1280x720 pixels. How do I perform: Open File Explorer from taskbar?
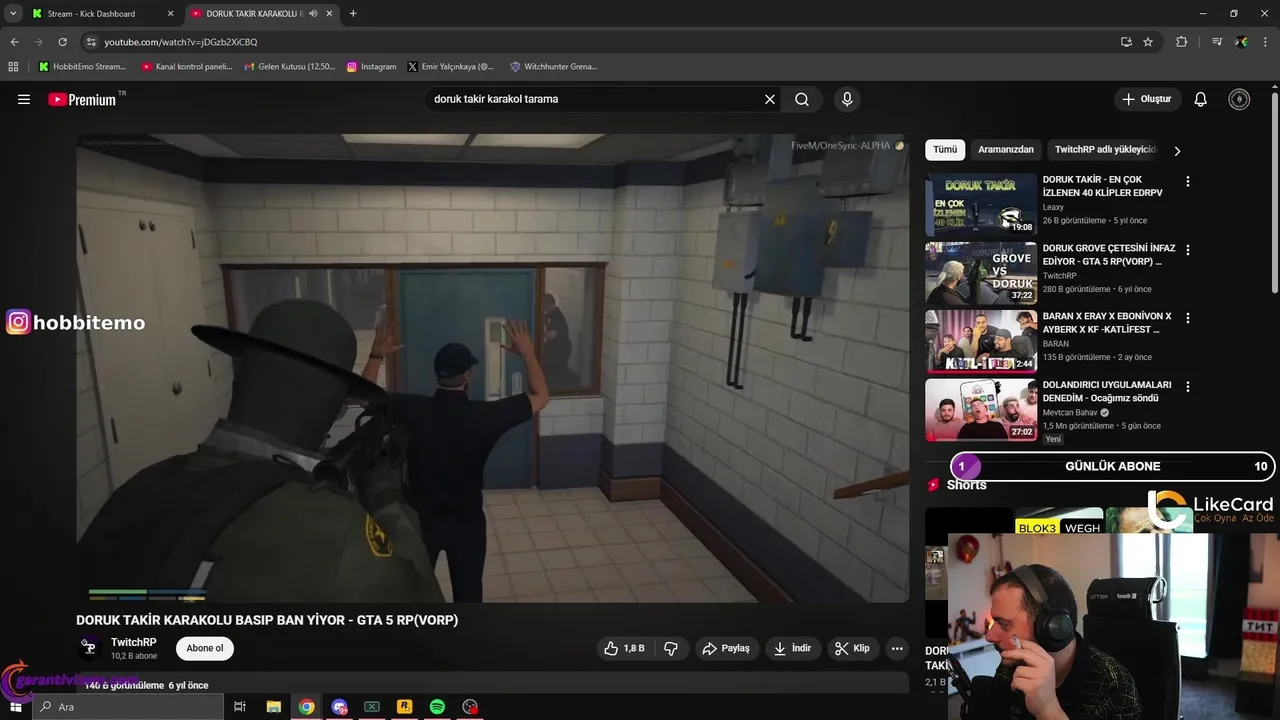tap(273, 707)
